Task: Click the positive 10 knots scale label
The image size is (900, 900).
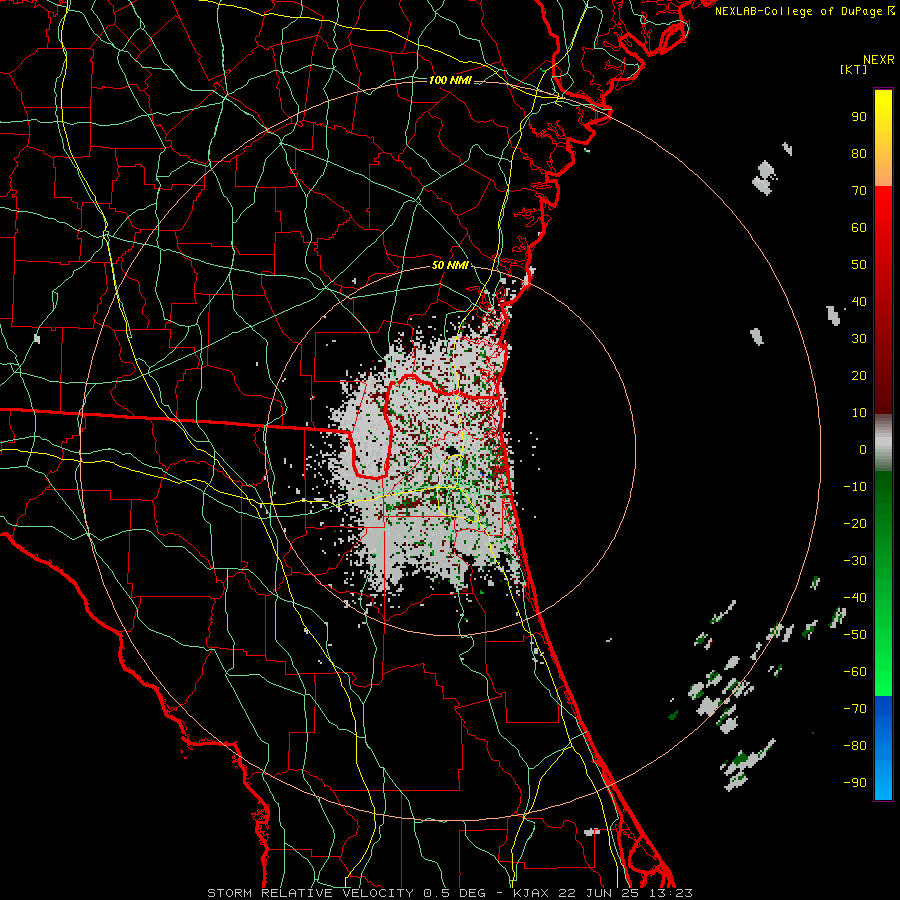Action: pos(859,413)
